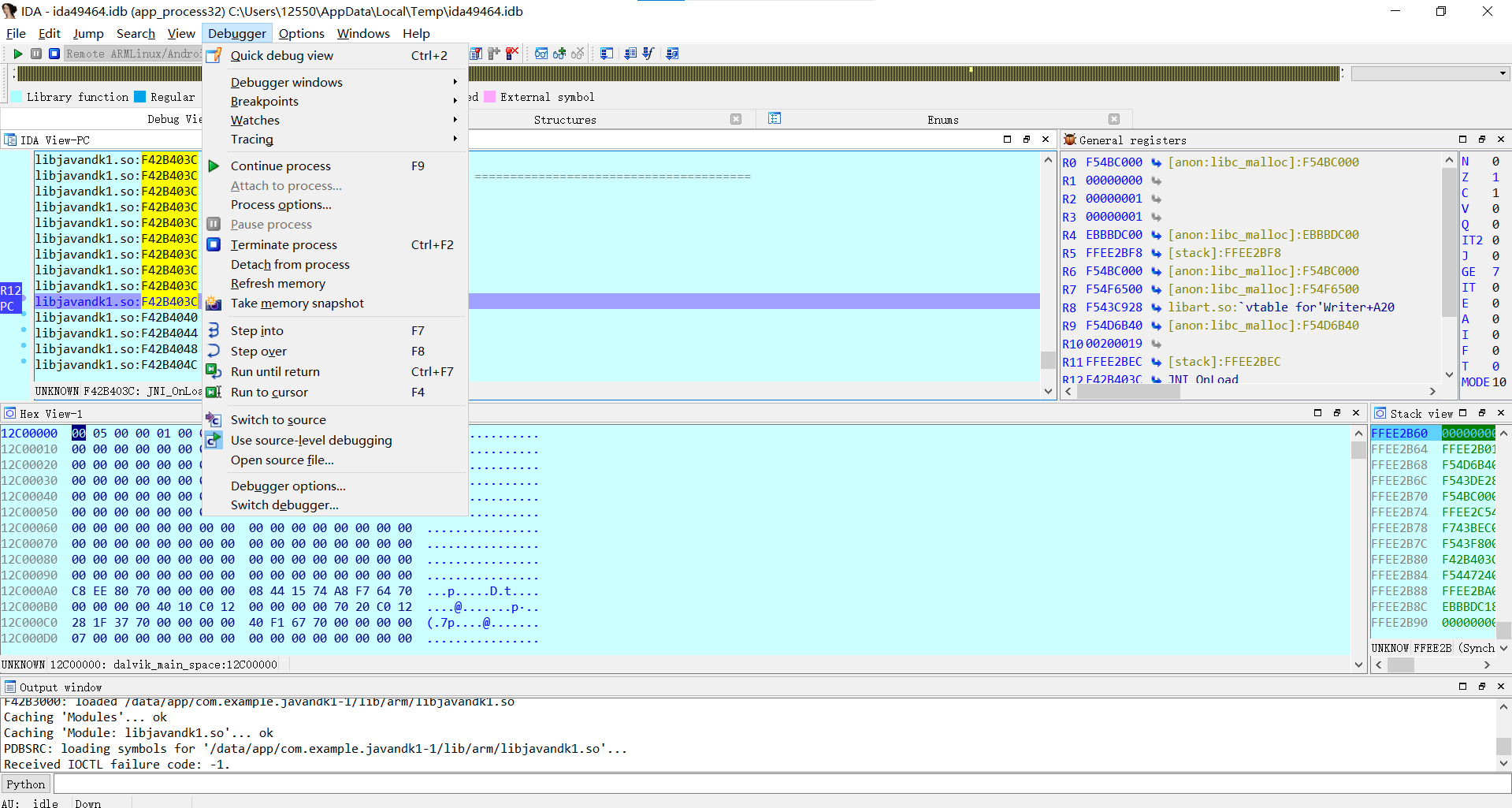Viewport: 1512px width, 808px height.
Task: Click the delete breakpoint red X toolbar icon
Action: [512, 54]
